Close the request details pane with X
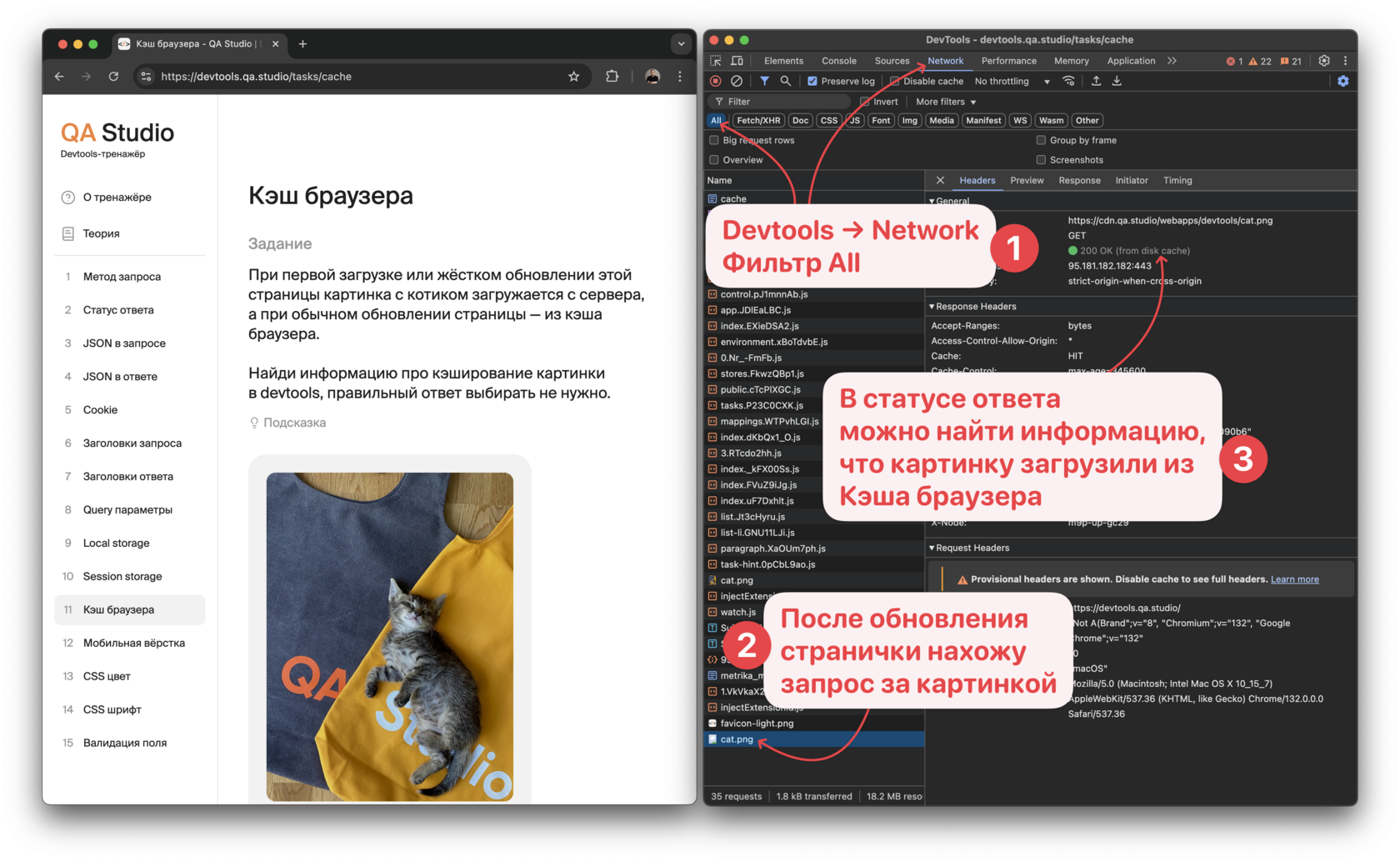This screenshot has width=1400, height=862. (940, 180)
